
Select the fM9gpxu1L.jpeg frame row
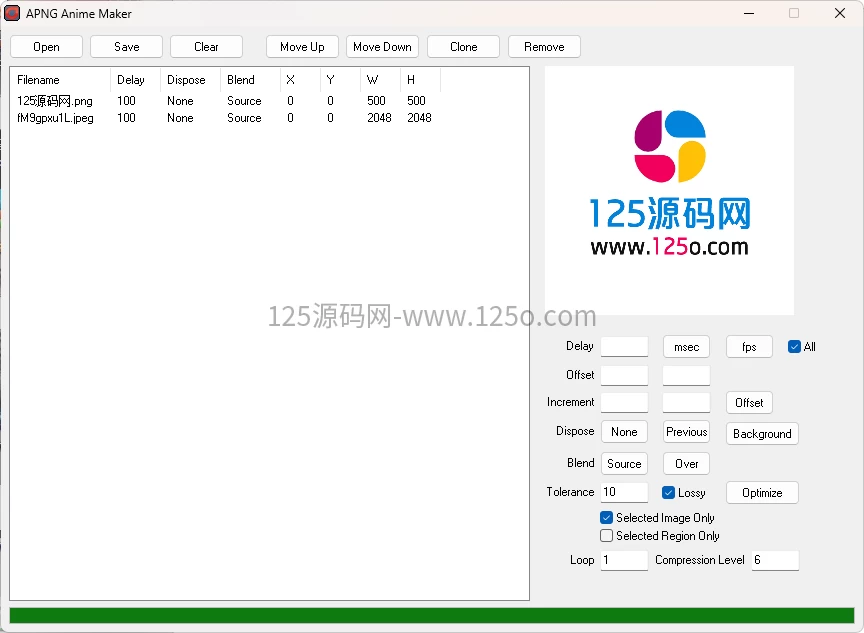coord(56,117)
